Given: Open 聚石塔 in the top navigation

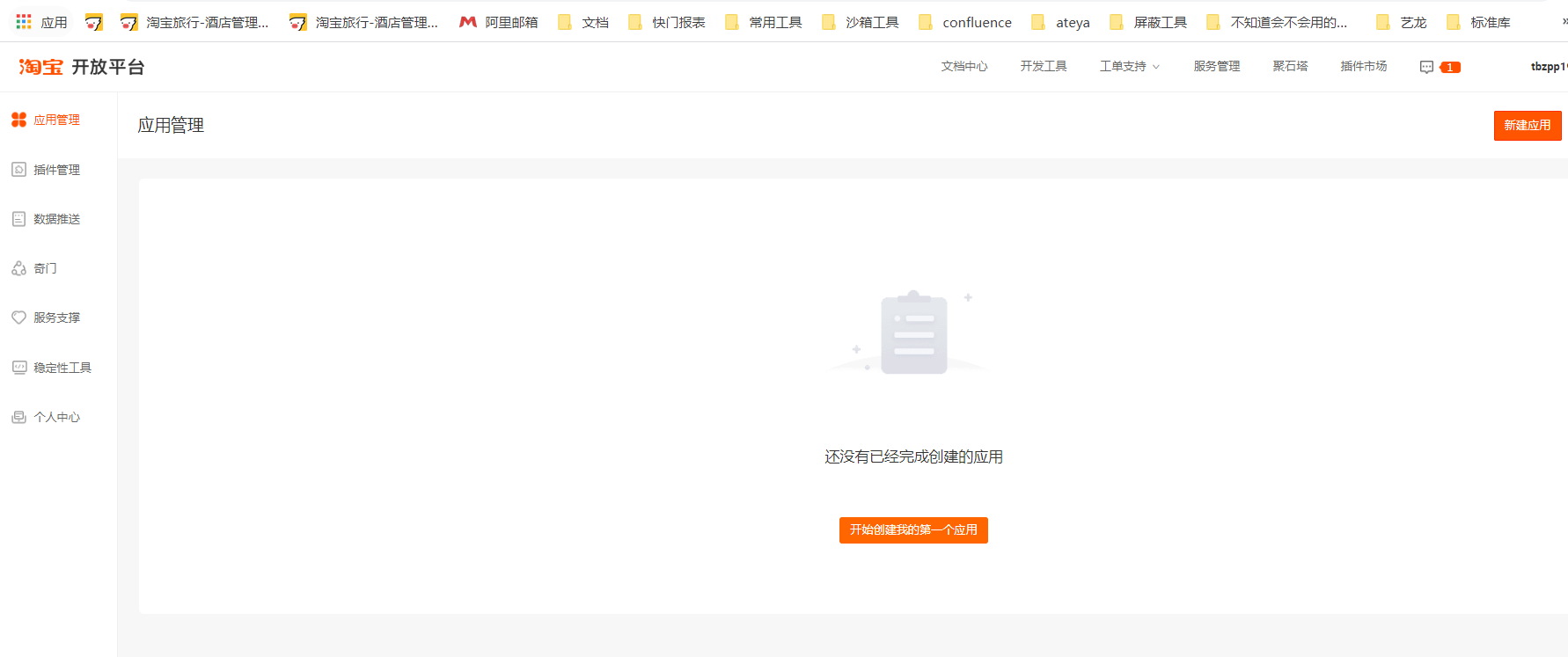Looking at the screenshot, I should point(1290,66).
